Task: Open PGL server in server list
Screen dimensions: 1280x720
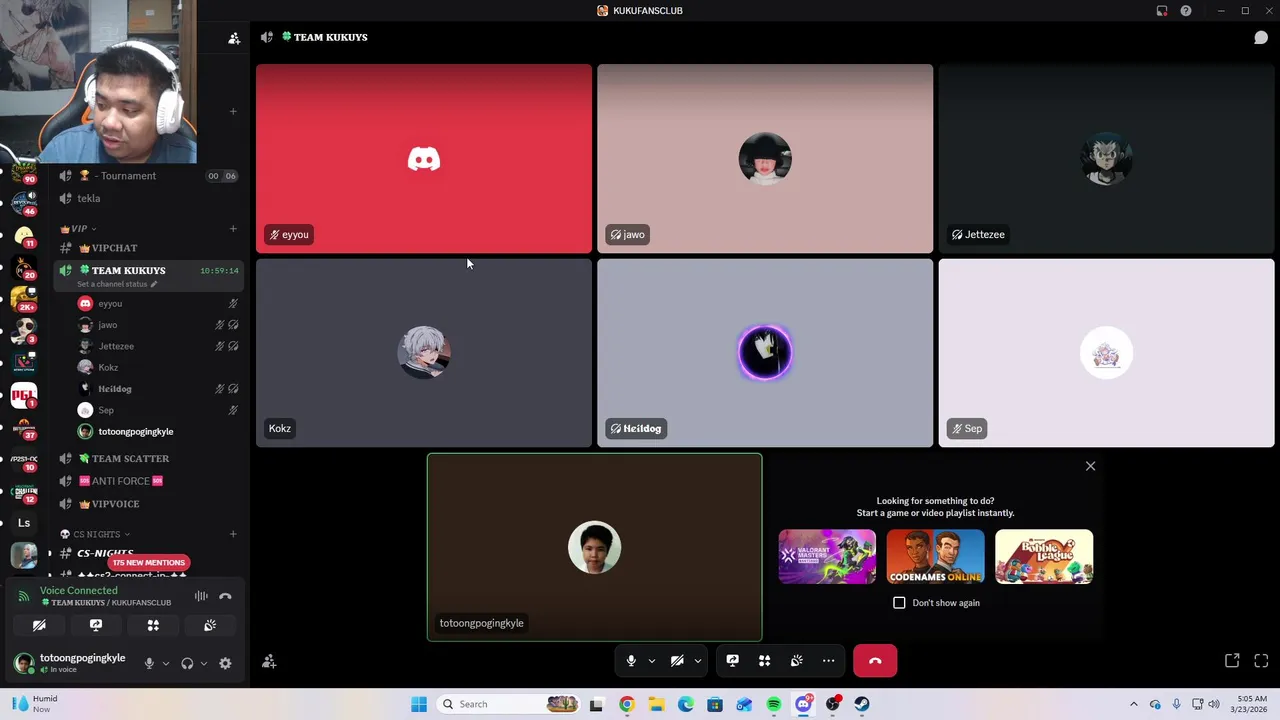Action: click(x=24, y=396)
